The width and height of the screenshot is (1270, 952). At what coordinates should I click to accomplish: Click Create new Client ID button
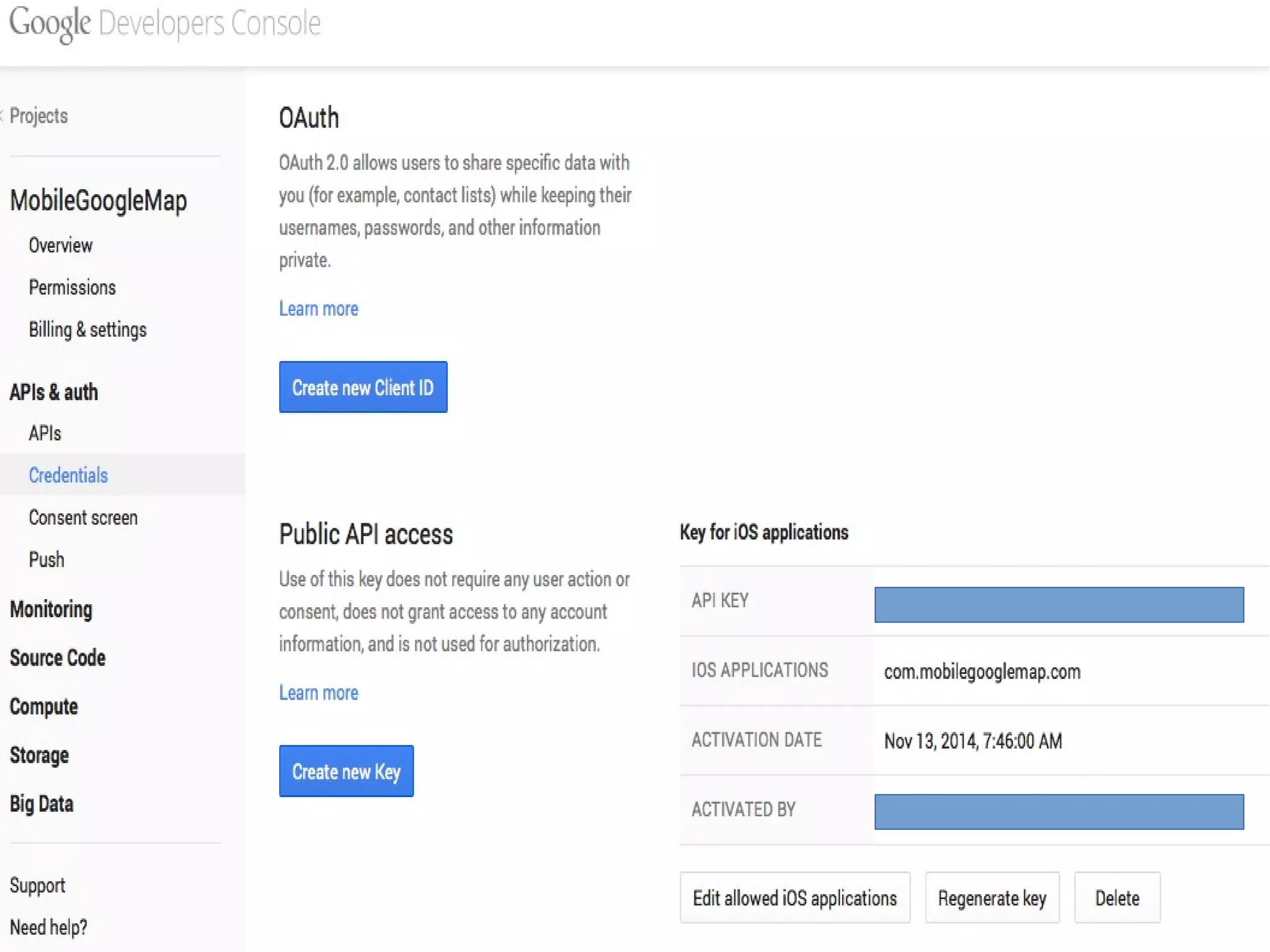tap(363, 388)
